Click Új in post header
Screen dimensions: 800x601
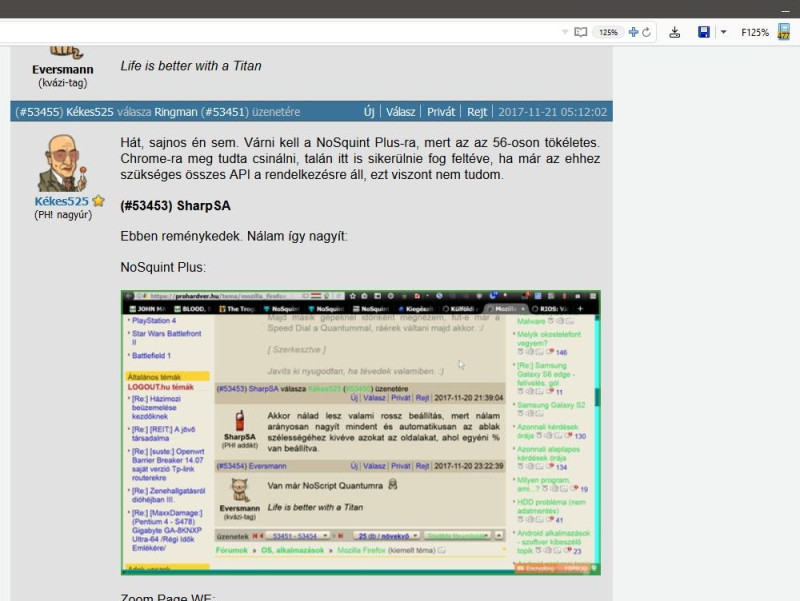(x=369, y=112)
